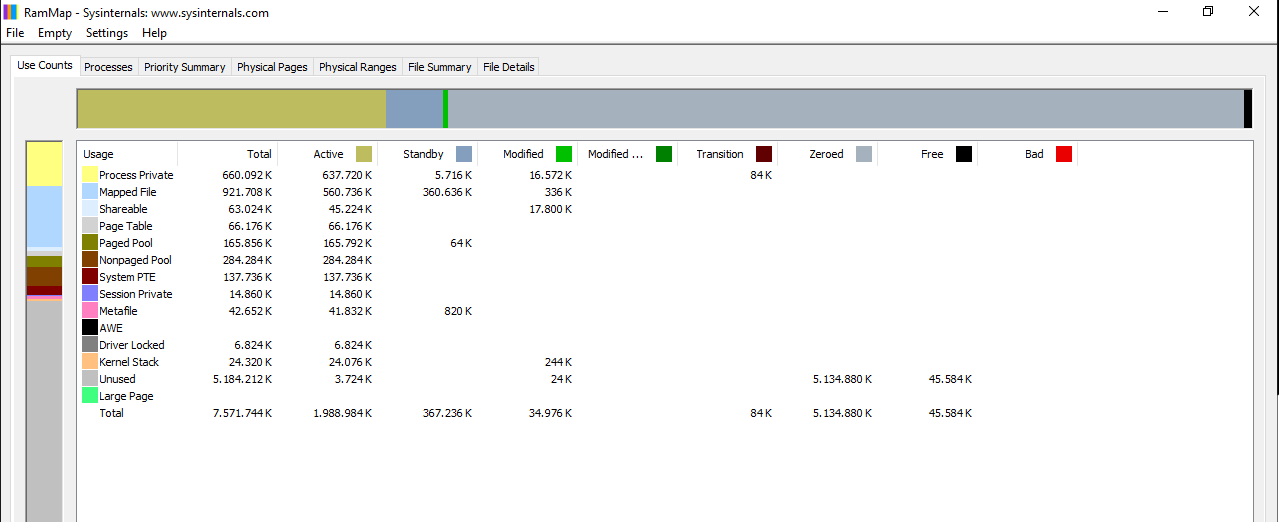Sort by the Zeroed column header label

pyautogui.click(x=826, y=154)
